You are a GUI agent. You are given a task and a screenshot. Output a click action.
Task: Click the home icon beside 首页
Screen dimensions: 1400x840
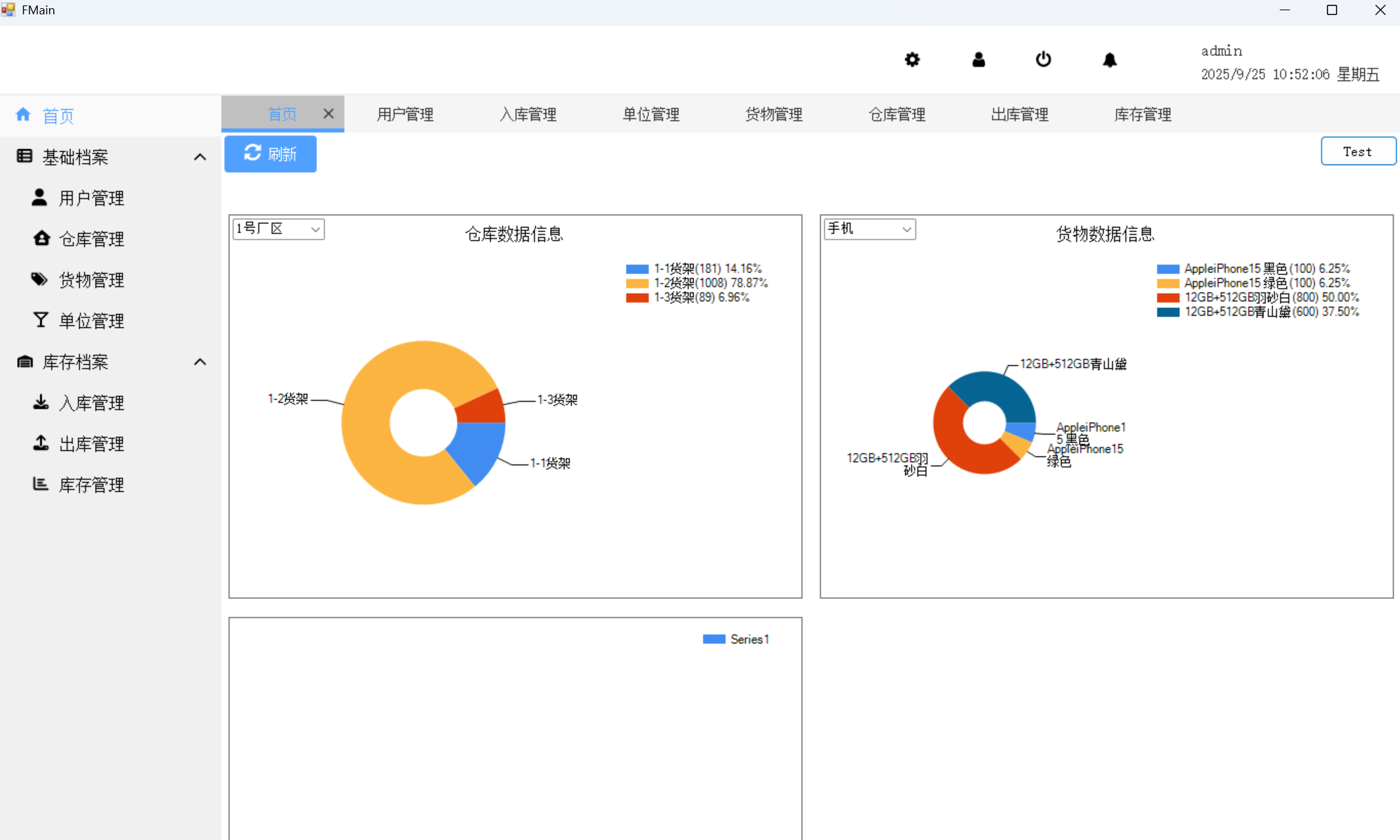click(x=23, y=115)
